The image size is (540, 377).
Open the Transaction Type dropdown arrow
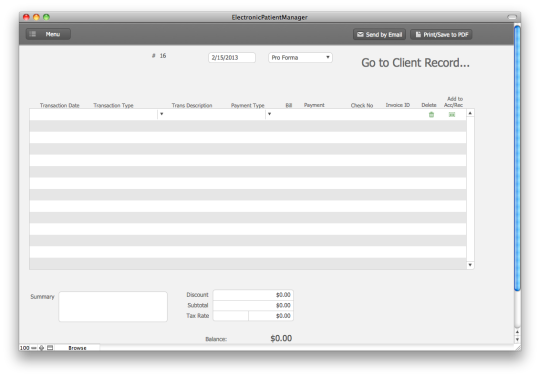click(x=162, y=114)
